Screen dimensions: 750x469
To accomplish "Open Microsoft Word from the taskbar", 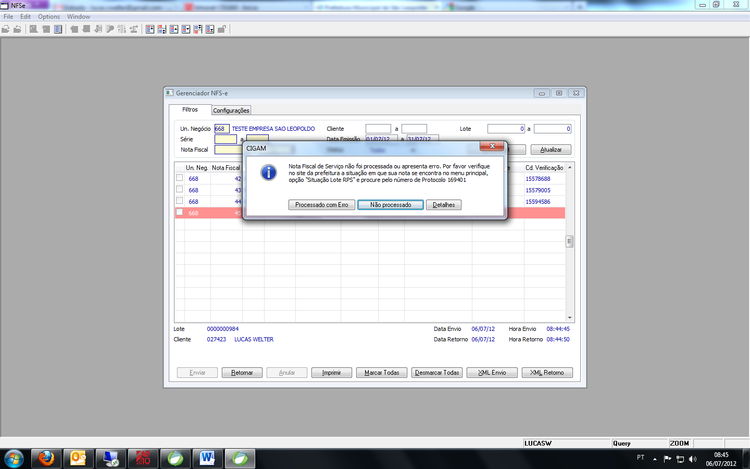I will (x=207, y=458).
